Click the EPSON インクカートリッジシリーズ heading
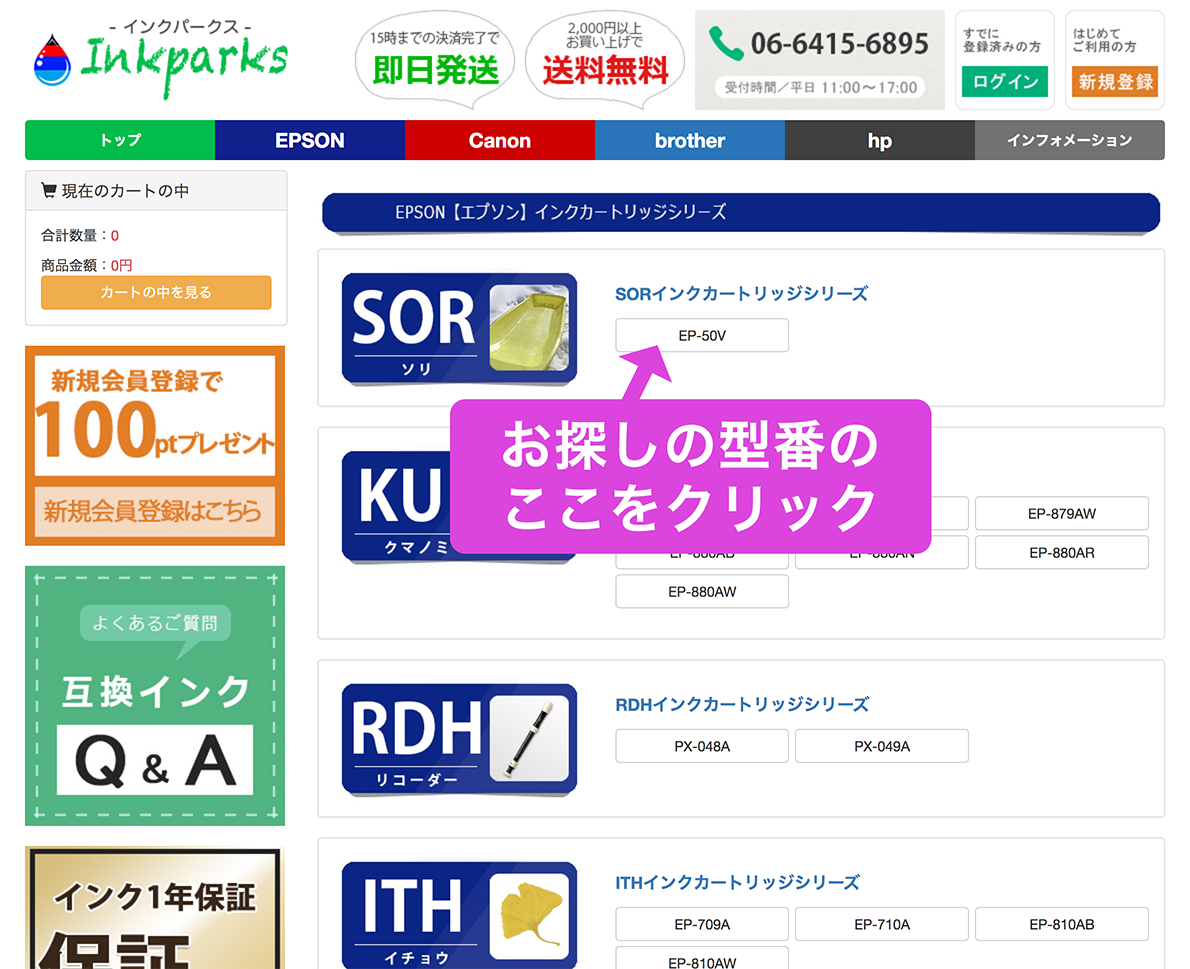The height and width of the screenshot is (969, 1190). (x=741, y=212)
